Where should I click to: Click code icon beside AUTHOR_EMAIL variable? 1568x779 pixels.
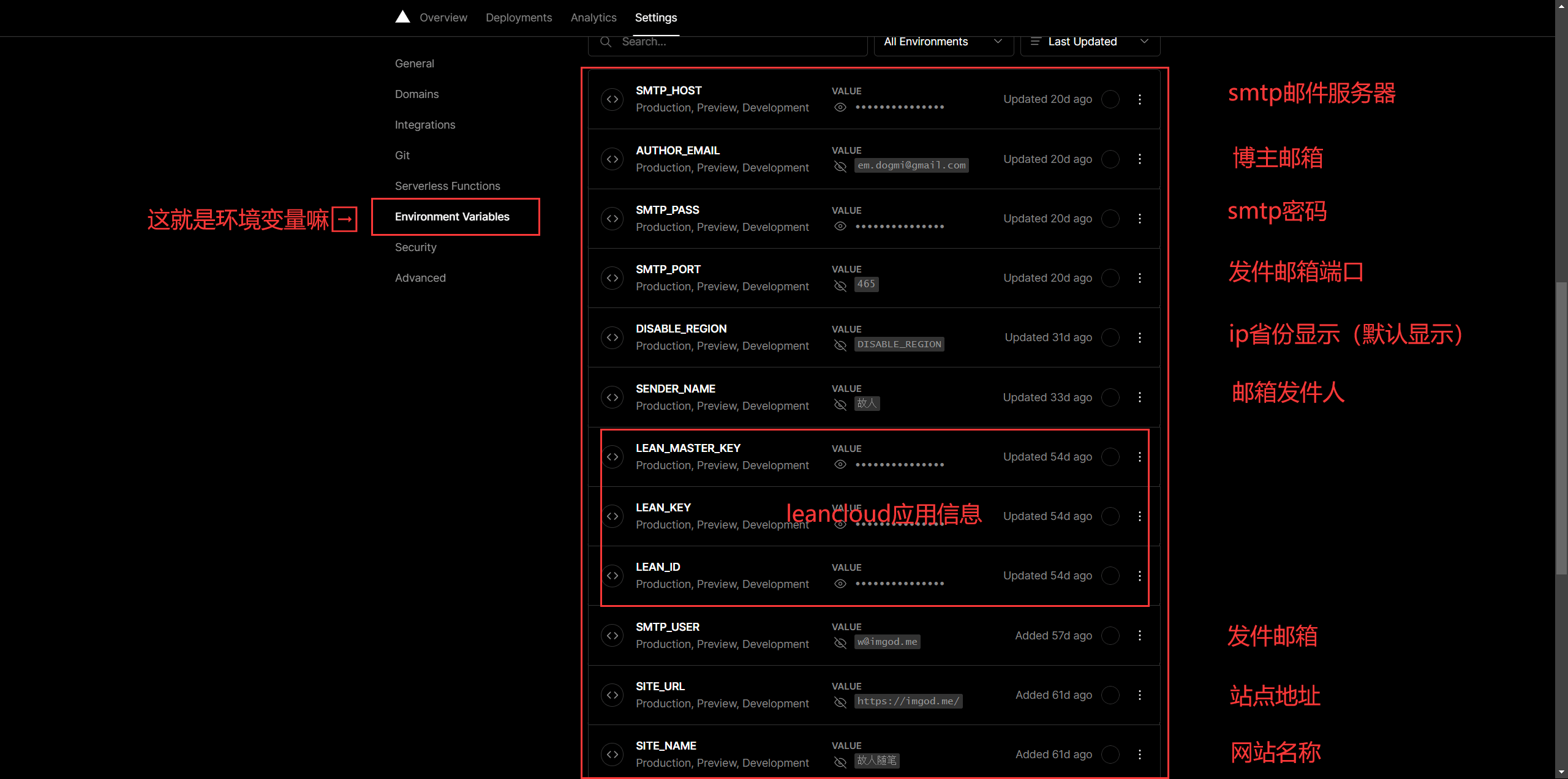coord(612,159)
